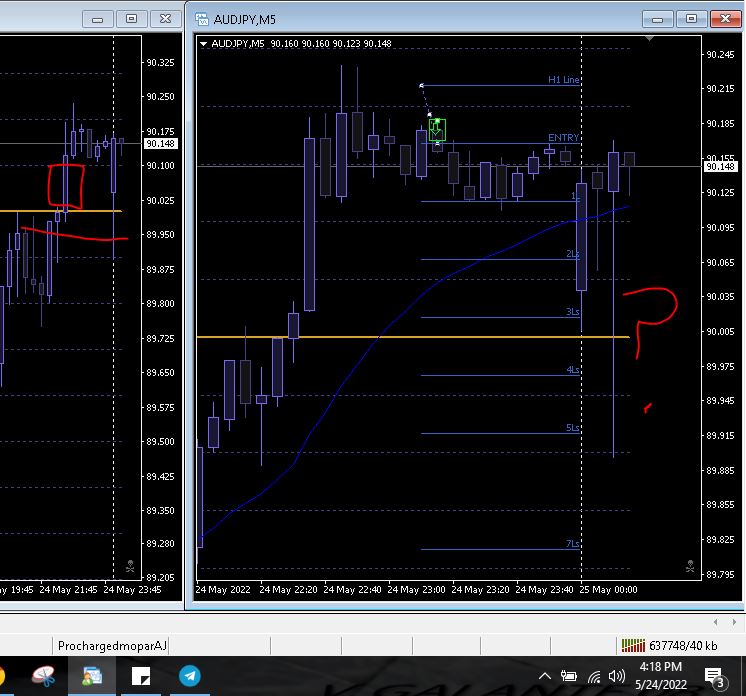
Task: Click the skull icon in the left chart
Action: (x=130, y=566)
